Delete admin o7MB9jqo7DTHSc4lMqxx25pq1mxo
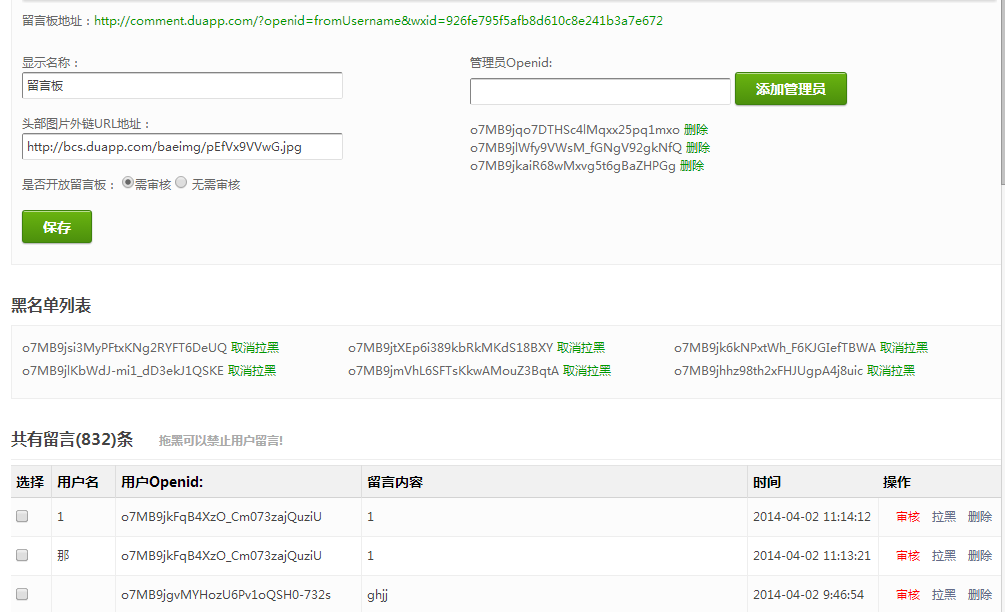This screenshot has height=612, width=1005. (696, 130)
